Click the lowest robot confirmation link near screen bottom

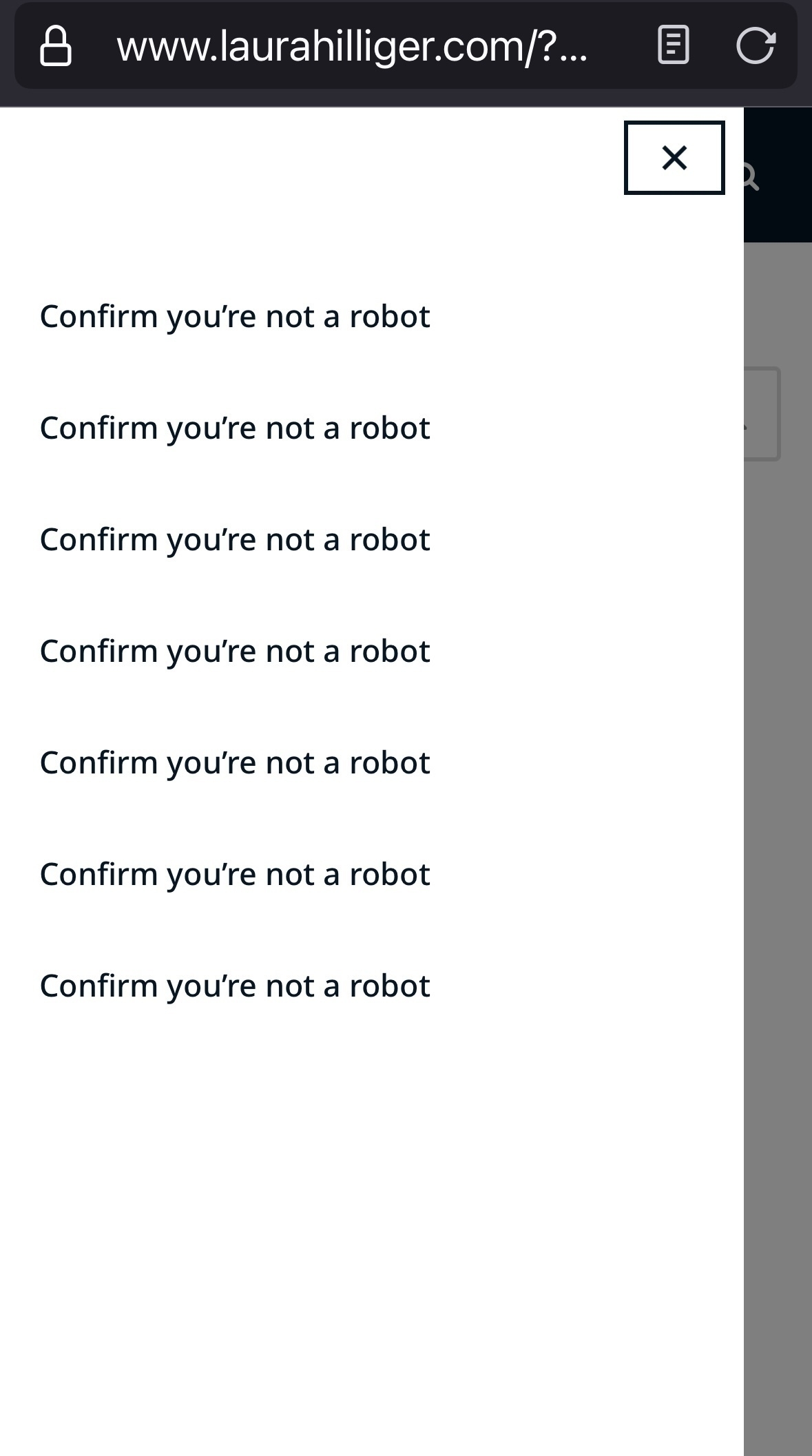coord(235,985)
